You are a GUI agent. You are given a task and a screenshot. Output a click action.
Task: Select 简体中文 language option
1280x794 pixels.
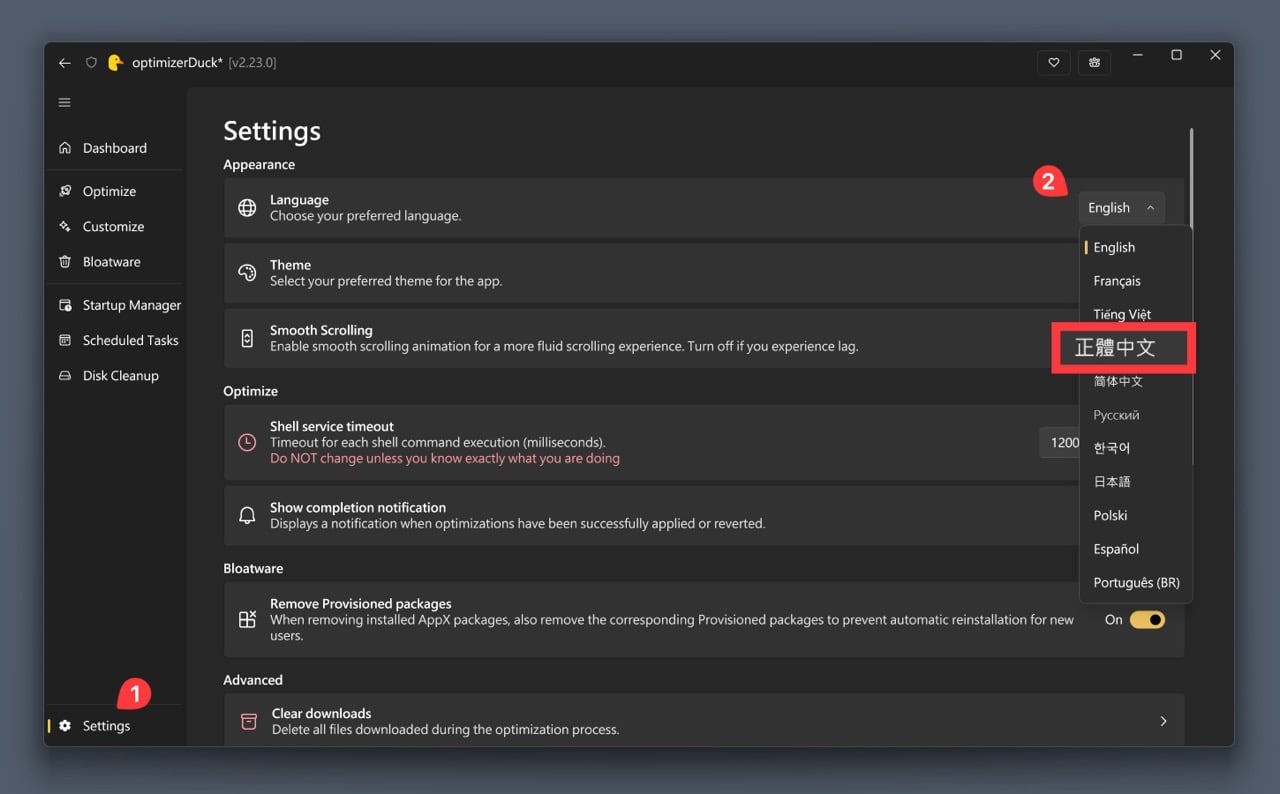(x=1136, y=381)
